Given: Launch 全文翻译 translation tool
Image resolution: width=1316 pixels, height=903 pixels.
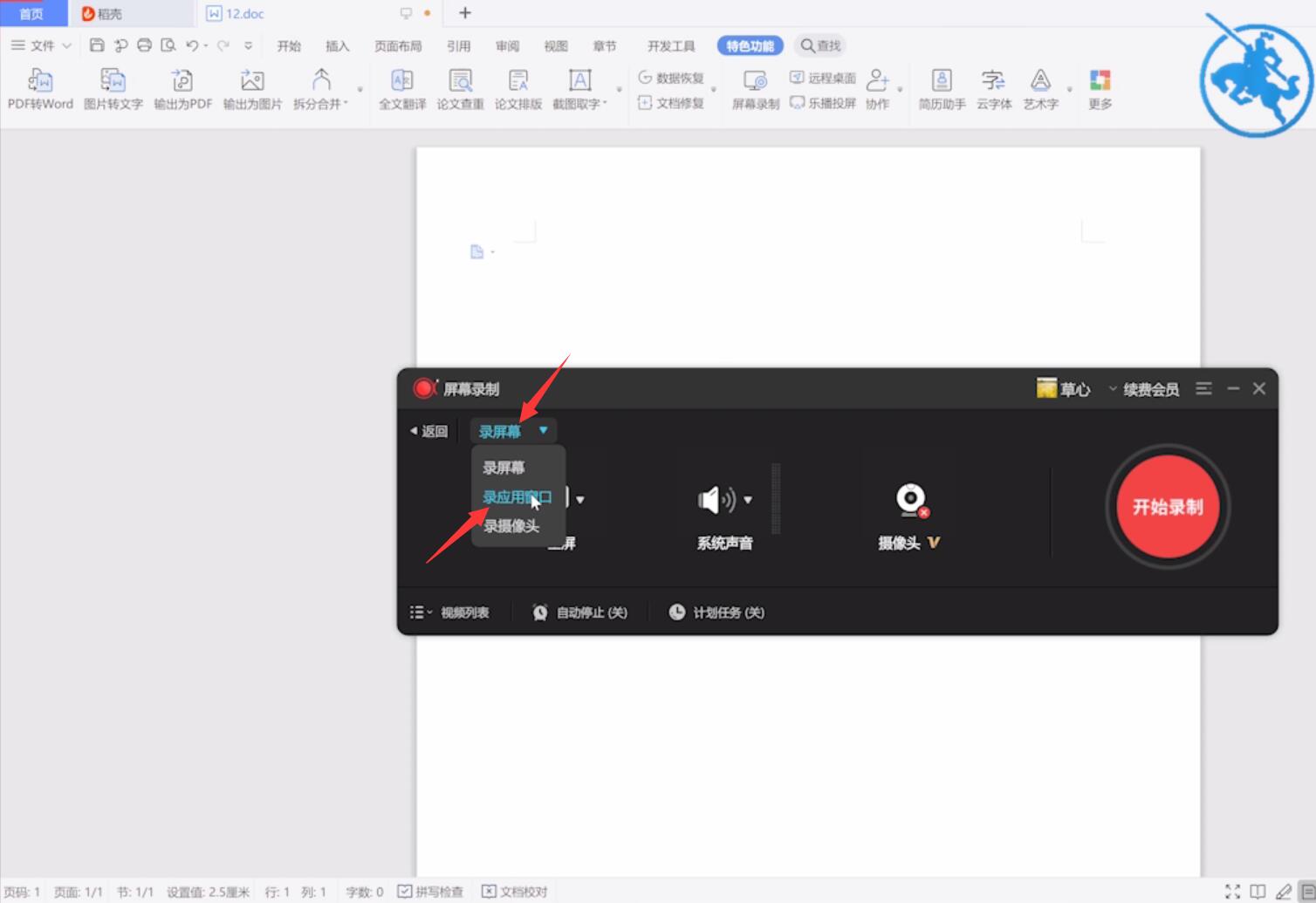Looking at the screenshot, I should pos(402,90).
